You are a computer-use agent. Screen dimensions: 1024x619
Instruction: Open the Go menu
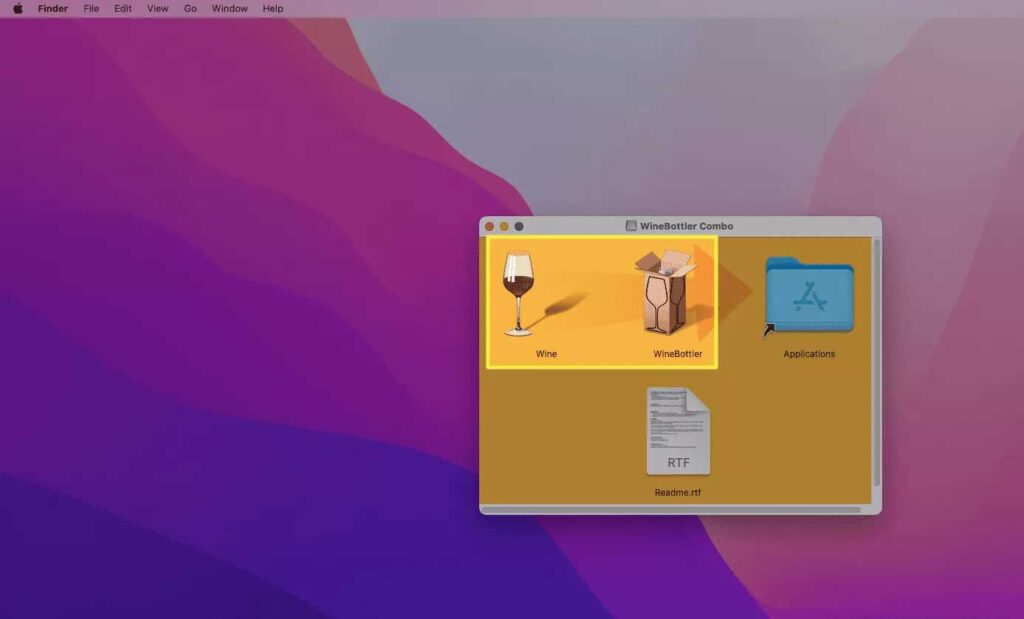190,8
